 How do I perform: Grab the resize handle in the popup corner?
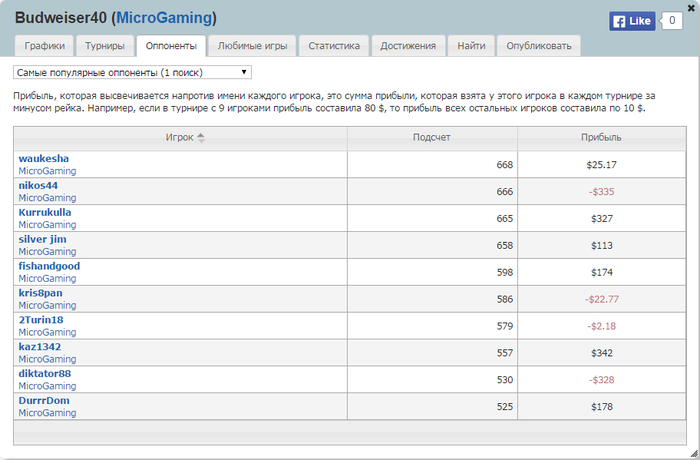[694, 453]
